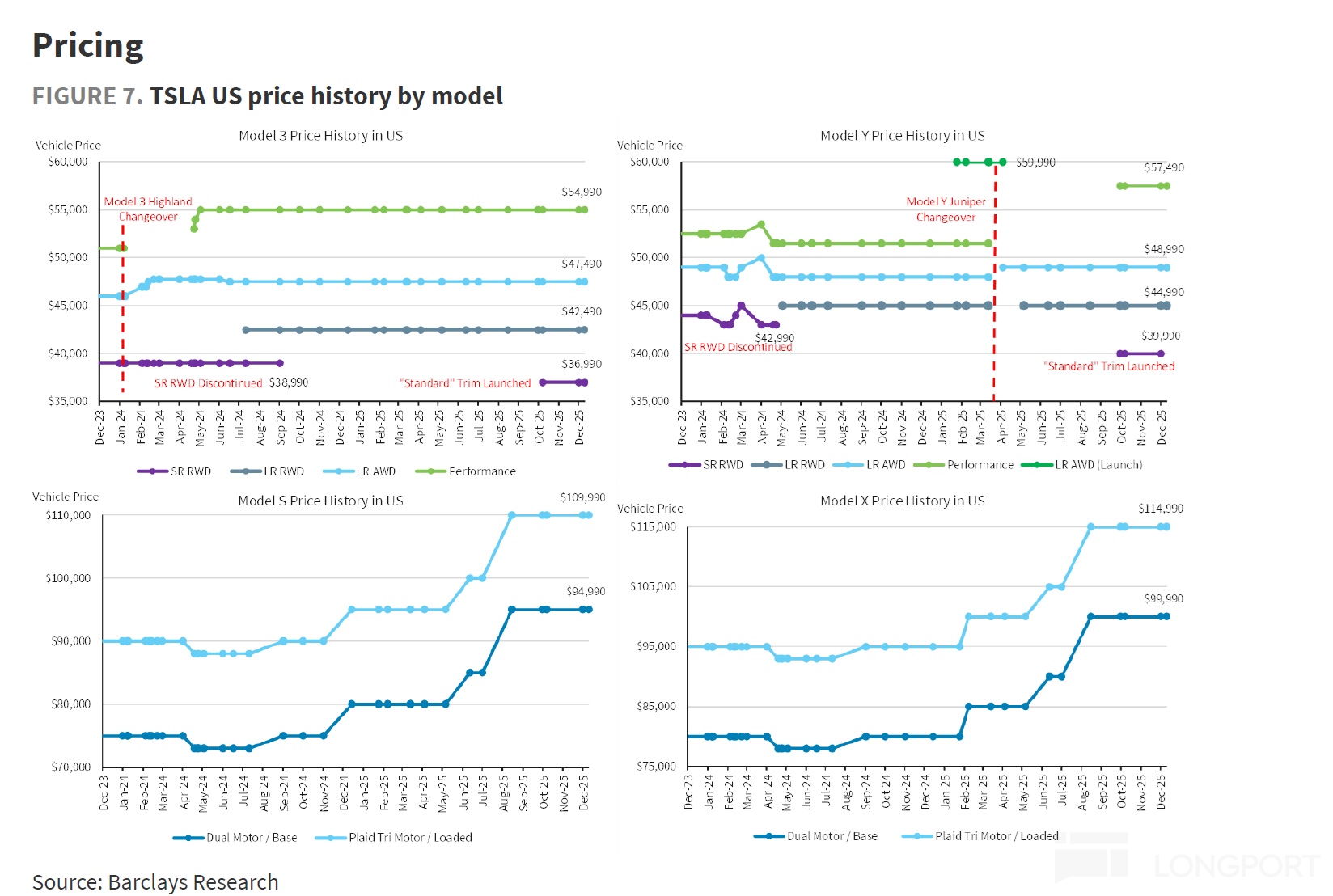Click "Source: Barclays Research" text

pyautogui.click(x=155, y=882)
